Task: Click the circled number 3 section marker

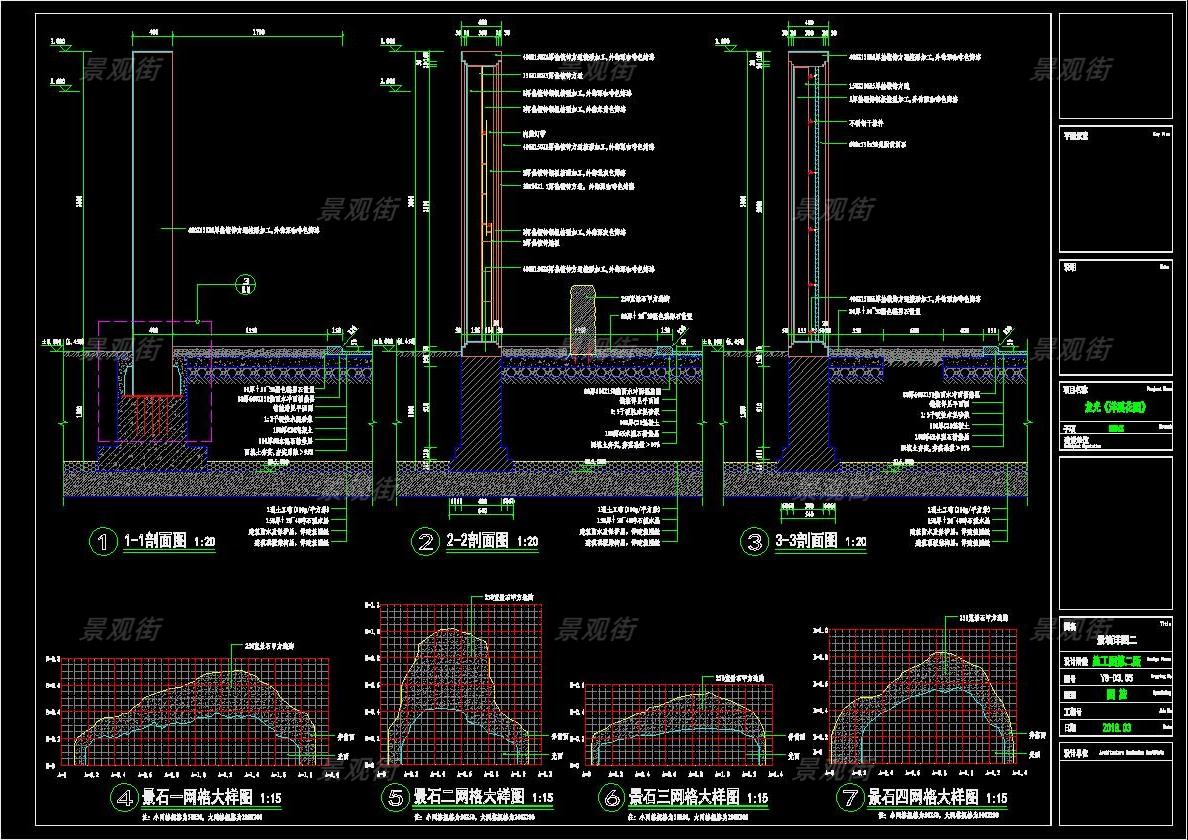Action: pos(752,542)
